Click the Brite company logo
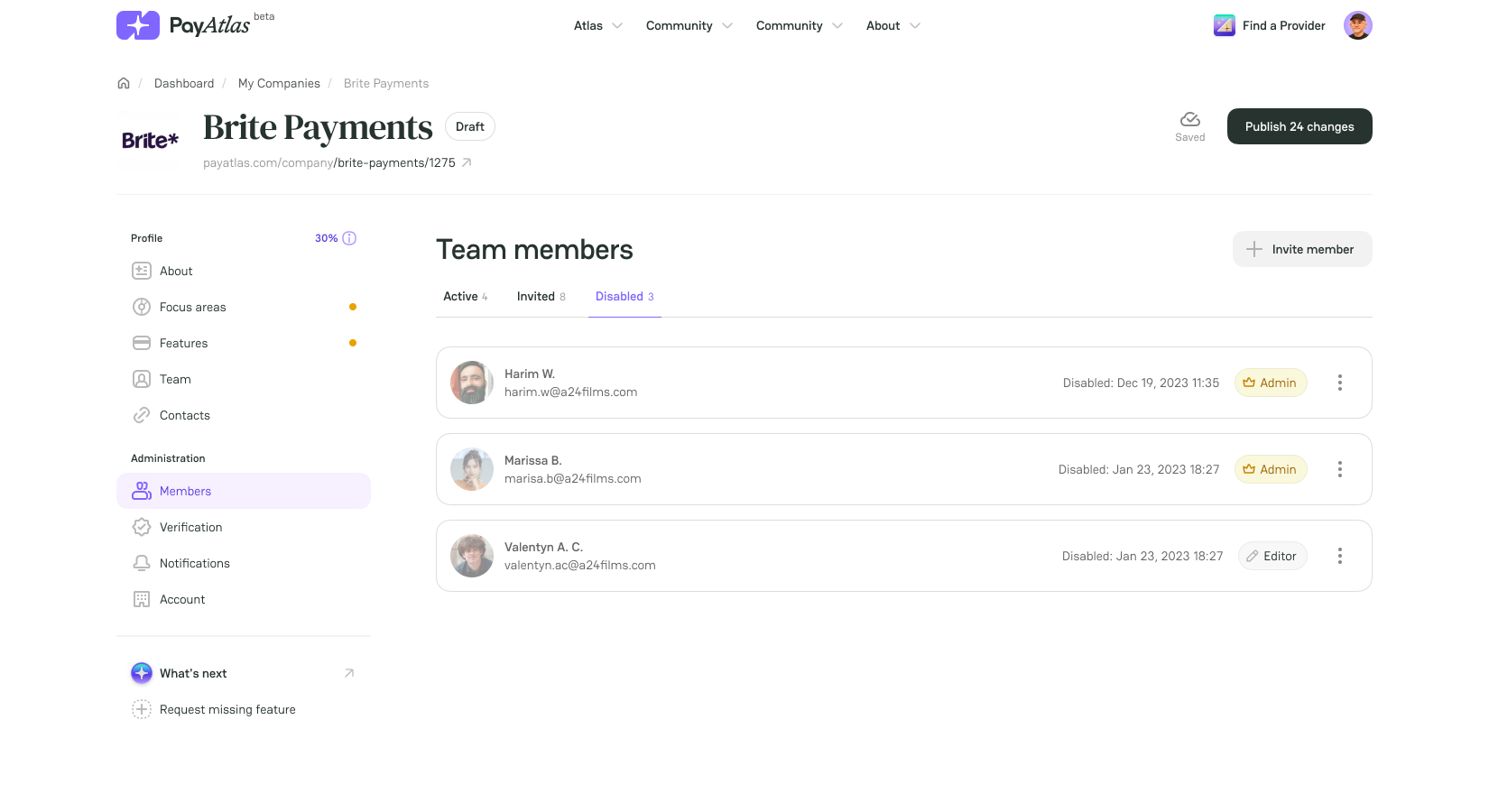This screenshot has width=1489, height=812. (x=150, y=141)
